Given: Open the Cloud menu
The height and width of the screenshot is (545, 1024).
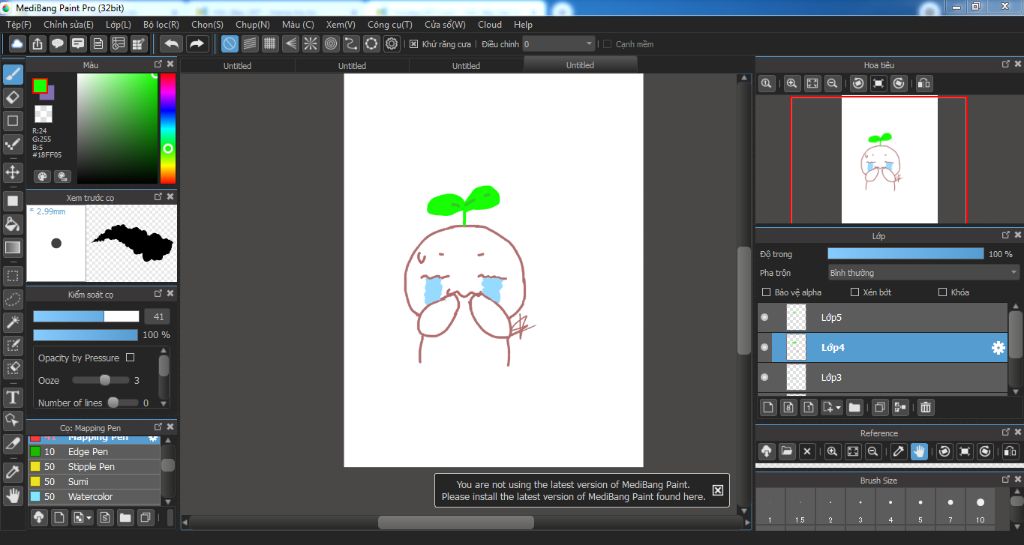Looking at the screenshot, I should coord(489,25).
